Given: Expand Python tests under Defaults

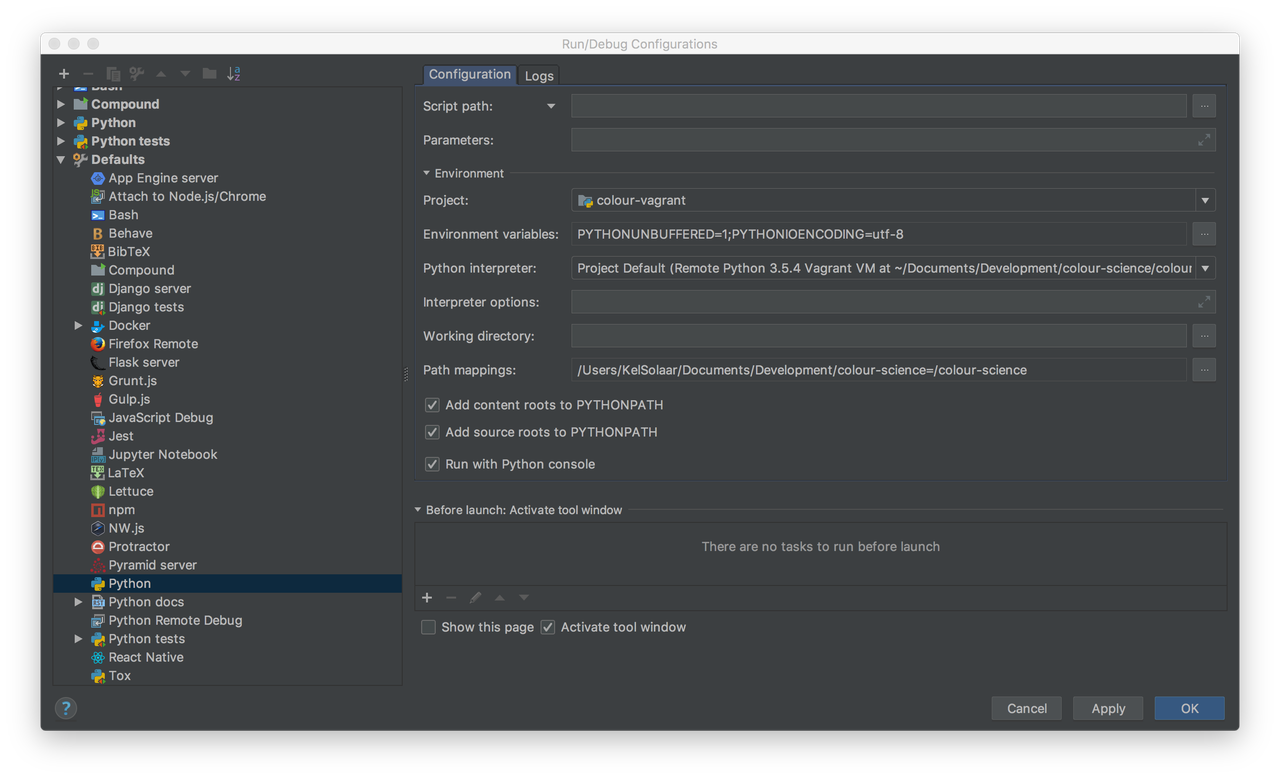Looking at the screenshot, I should coord(78,639).
